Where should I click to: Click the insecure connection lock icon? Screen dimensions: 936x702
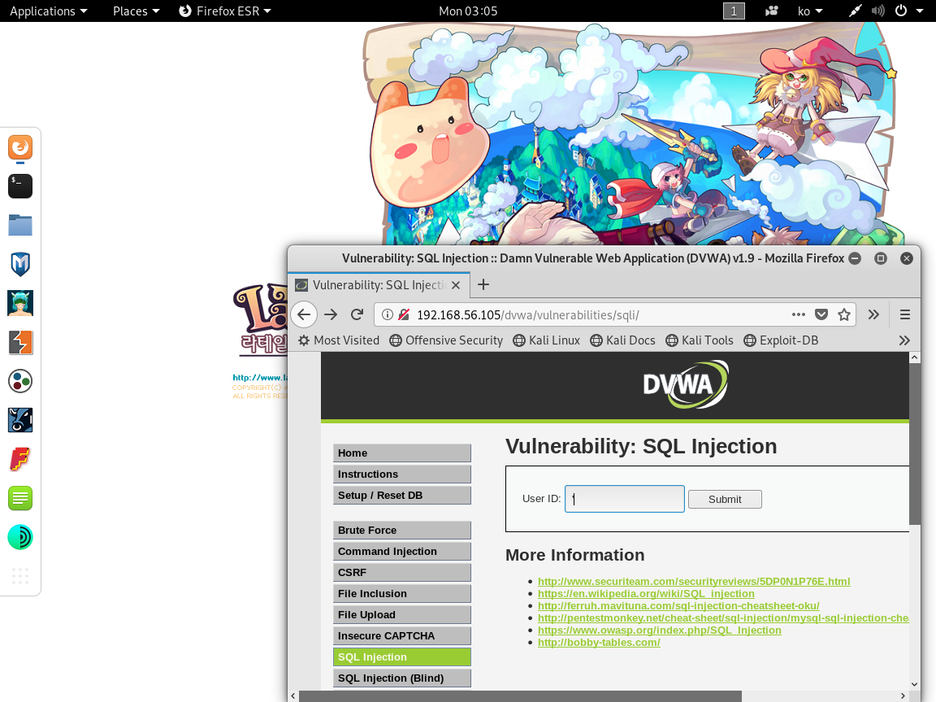404,315
